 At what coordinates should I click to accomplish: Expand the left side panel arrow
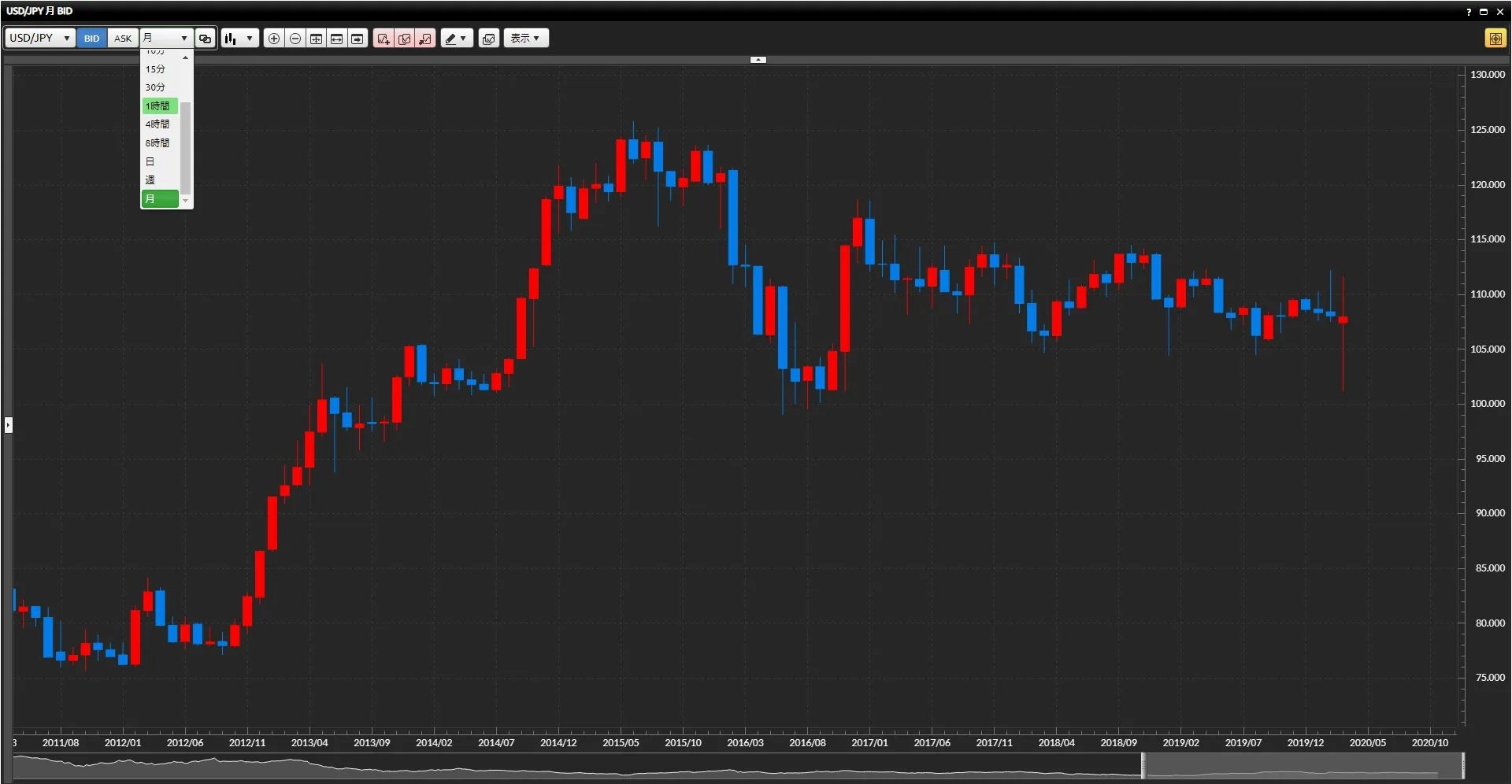[x=8, y=425]
